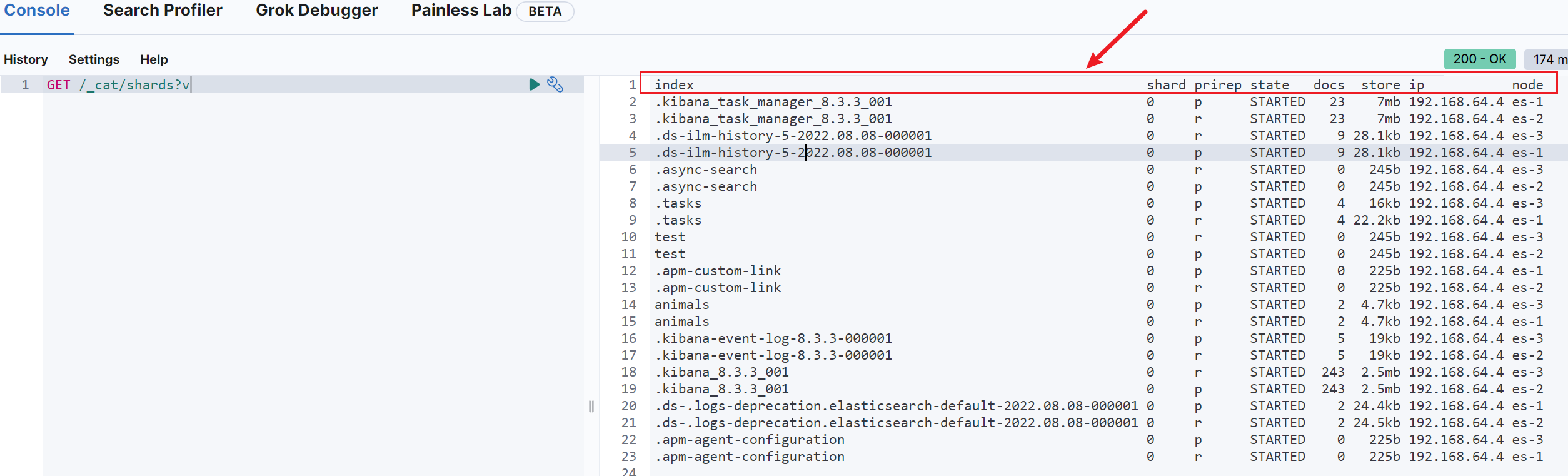Click line number 1 in request editor gutter
1568x476 pixels.
tap(25, 85)
